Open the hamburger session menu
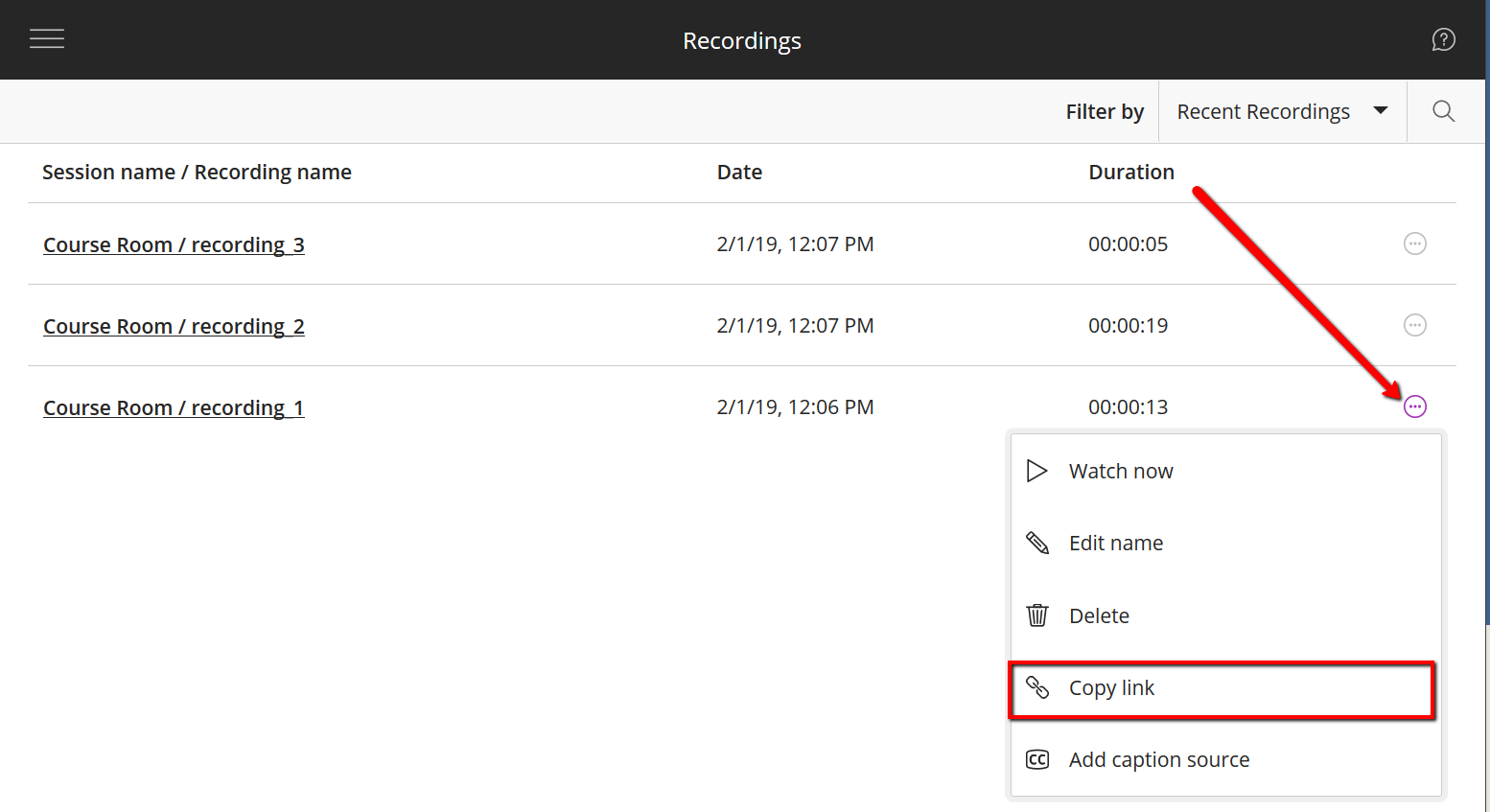 click(x=47, y=38)
